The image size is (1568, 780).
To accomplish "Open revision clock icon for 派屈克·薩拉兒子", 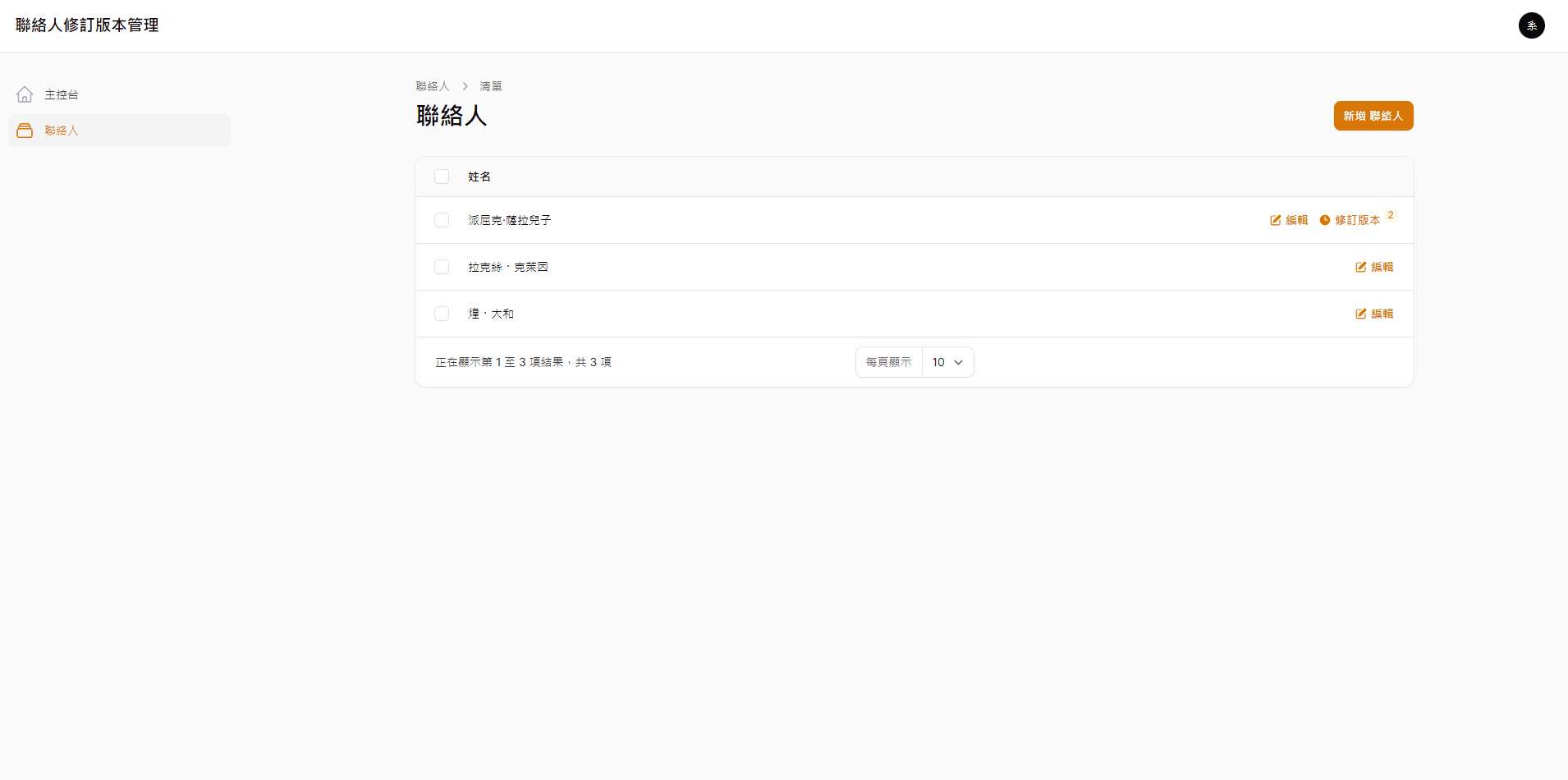I will [x=1325, y=220].
